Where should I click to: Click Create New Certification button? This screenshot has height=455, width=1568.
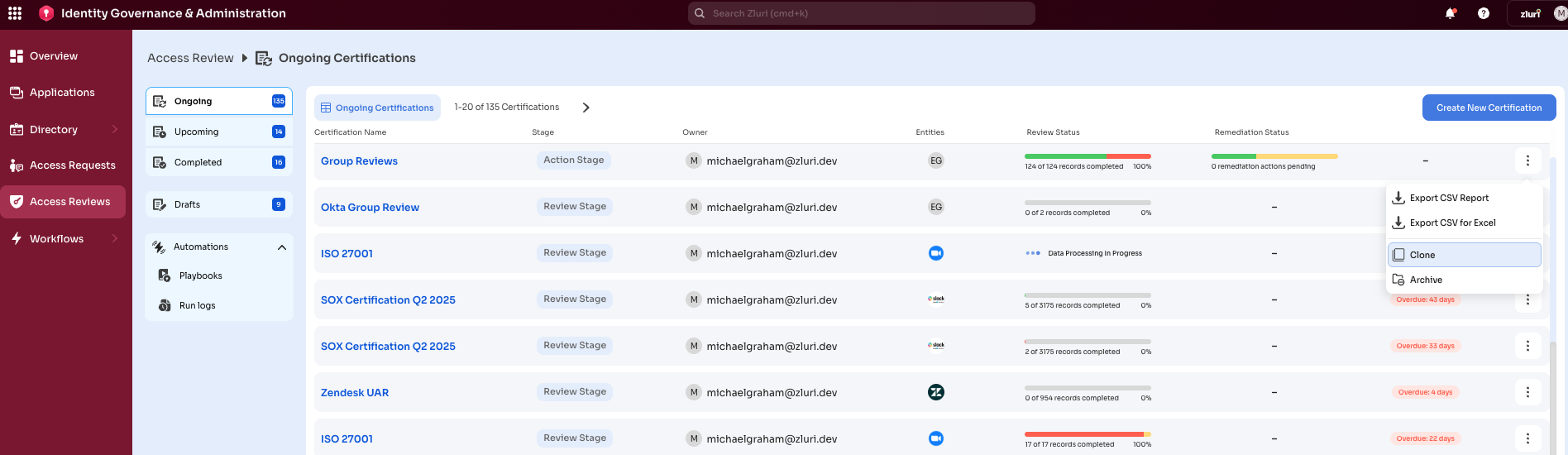1489,108
